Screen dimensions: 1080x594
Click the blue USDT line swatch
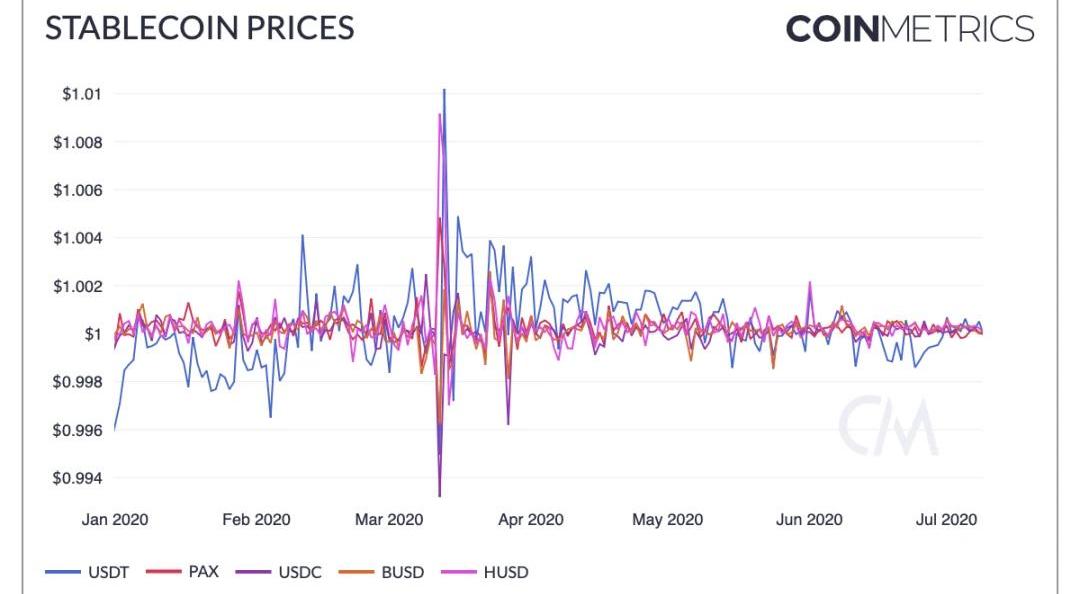[61, 573]
